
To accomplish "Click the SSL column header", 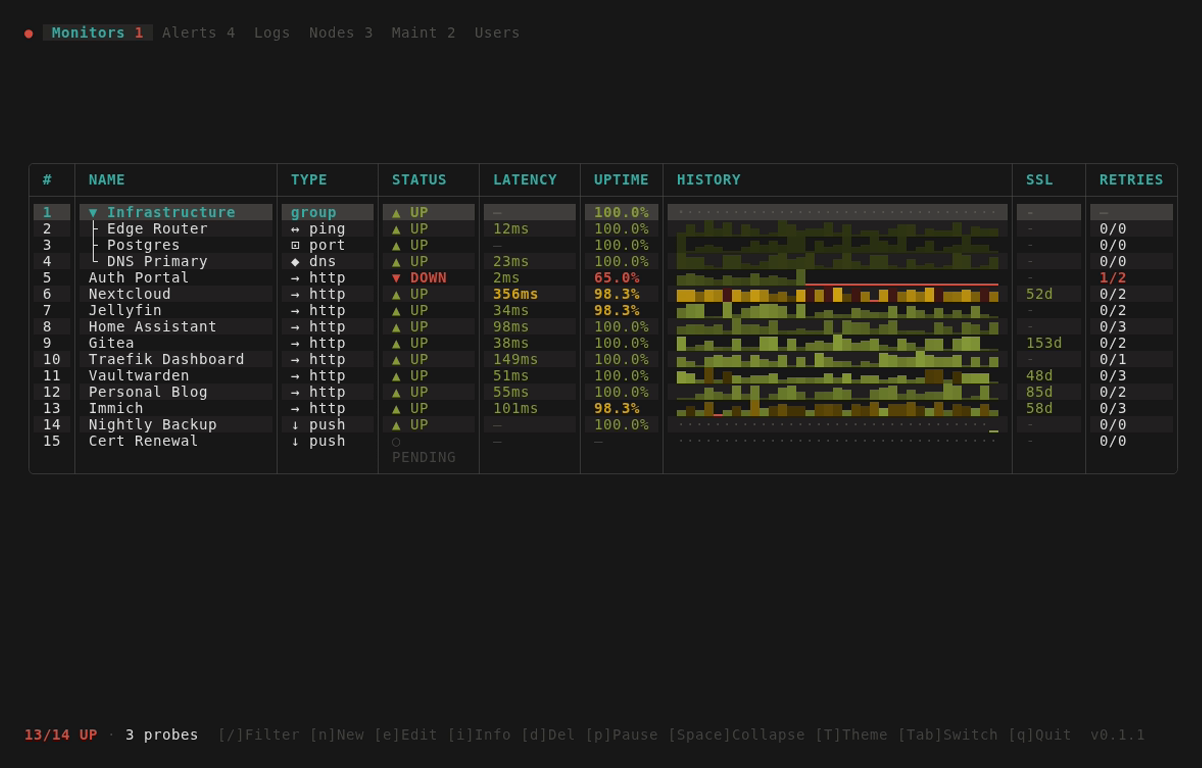I will (1039, 180).
